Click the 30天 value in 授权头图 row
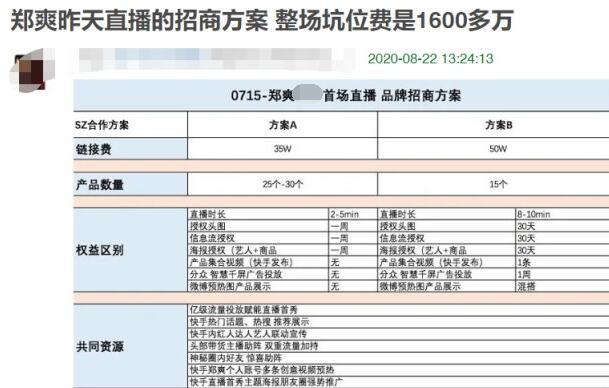The image size is (609, 388). 526,226
